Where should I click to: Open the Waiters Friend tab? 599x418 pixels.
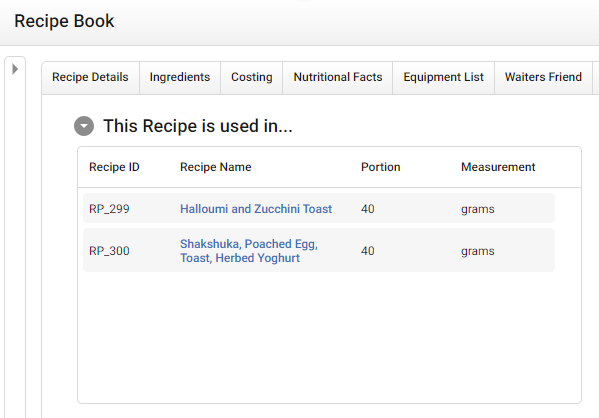[543, 78]
